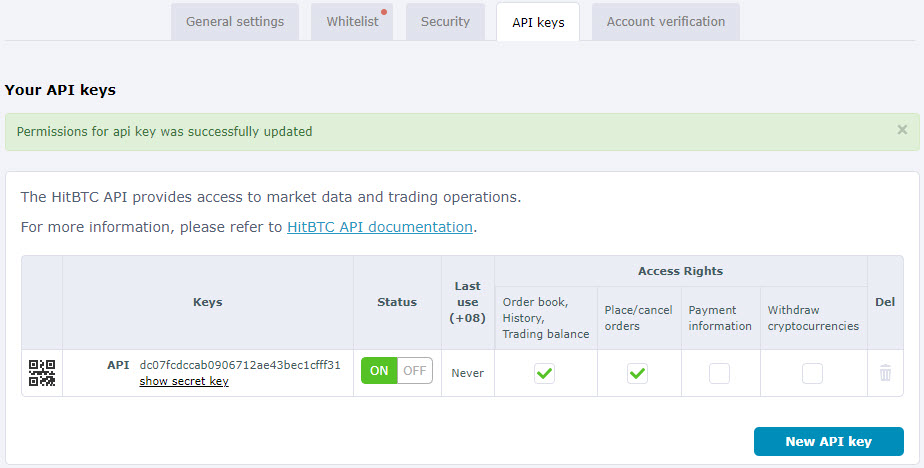Viewport: 924px width, 468px height.
Task: Switch to the Security tab
Action: [445, 22]
